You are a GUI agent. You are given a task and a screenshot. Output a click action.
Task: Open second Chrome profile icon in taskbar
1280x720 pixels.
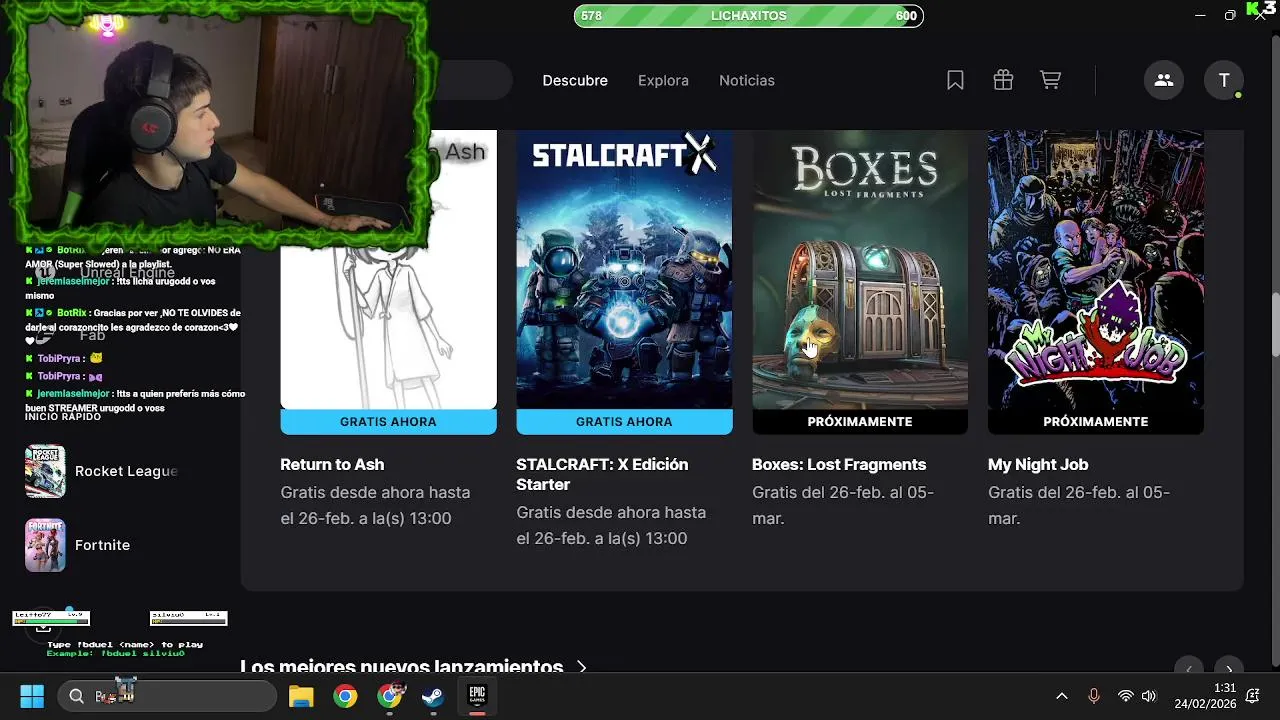(x=390, y=696)
